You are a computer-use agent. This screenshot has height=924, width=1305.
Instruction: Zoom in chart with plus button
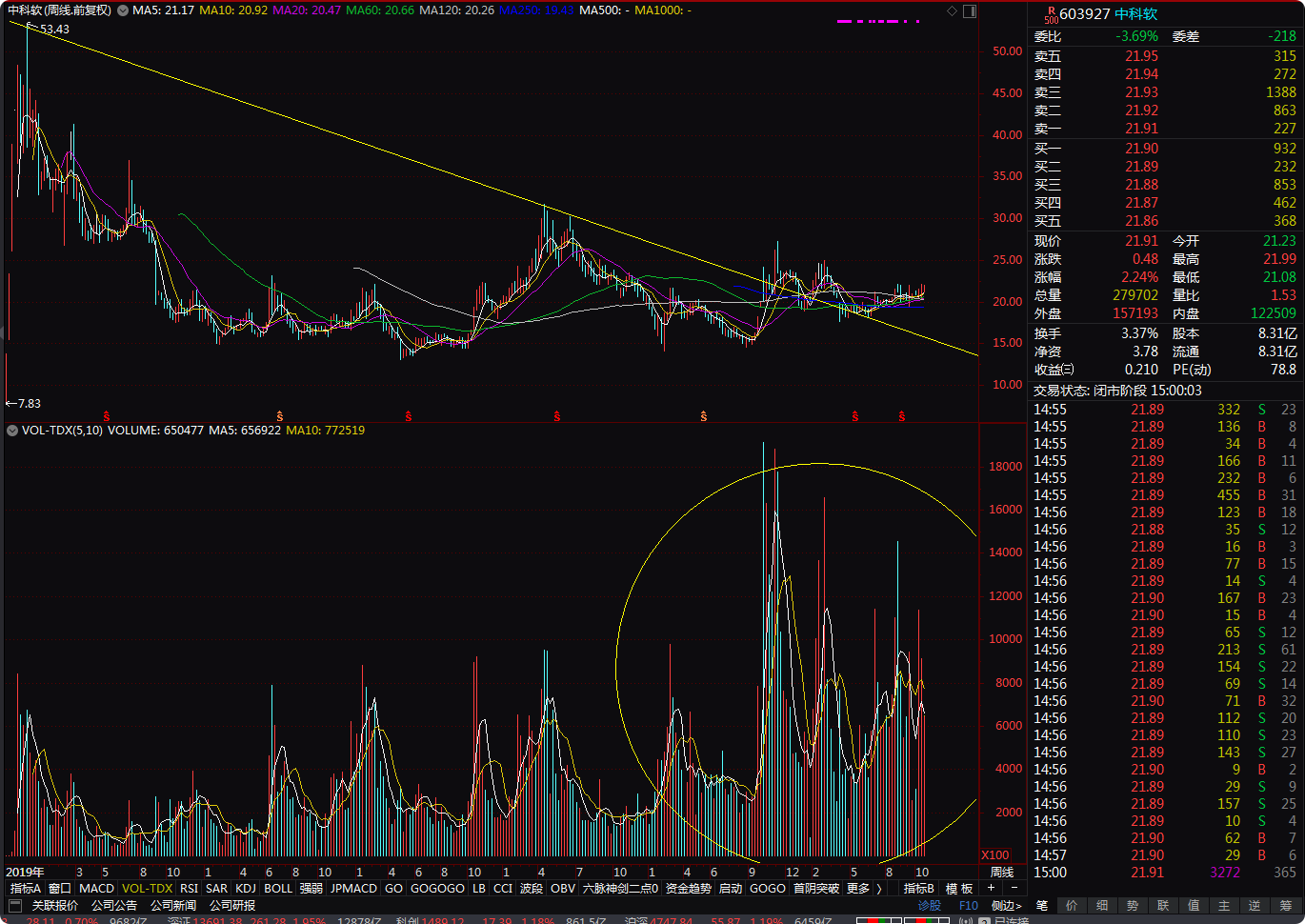(991, 888)
